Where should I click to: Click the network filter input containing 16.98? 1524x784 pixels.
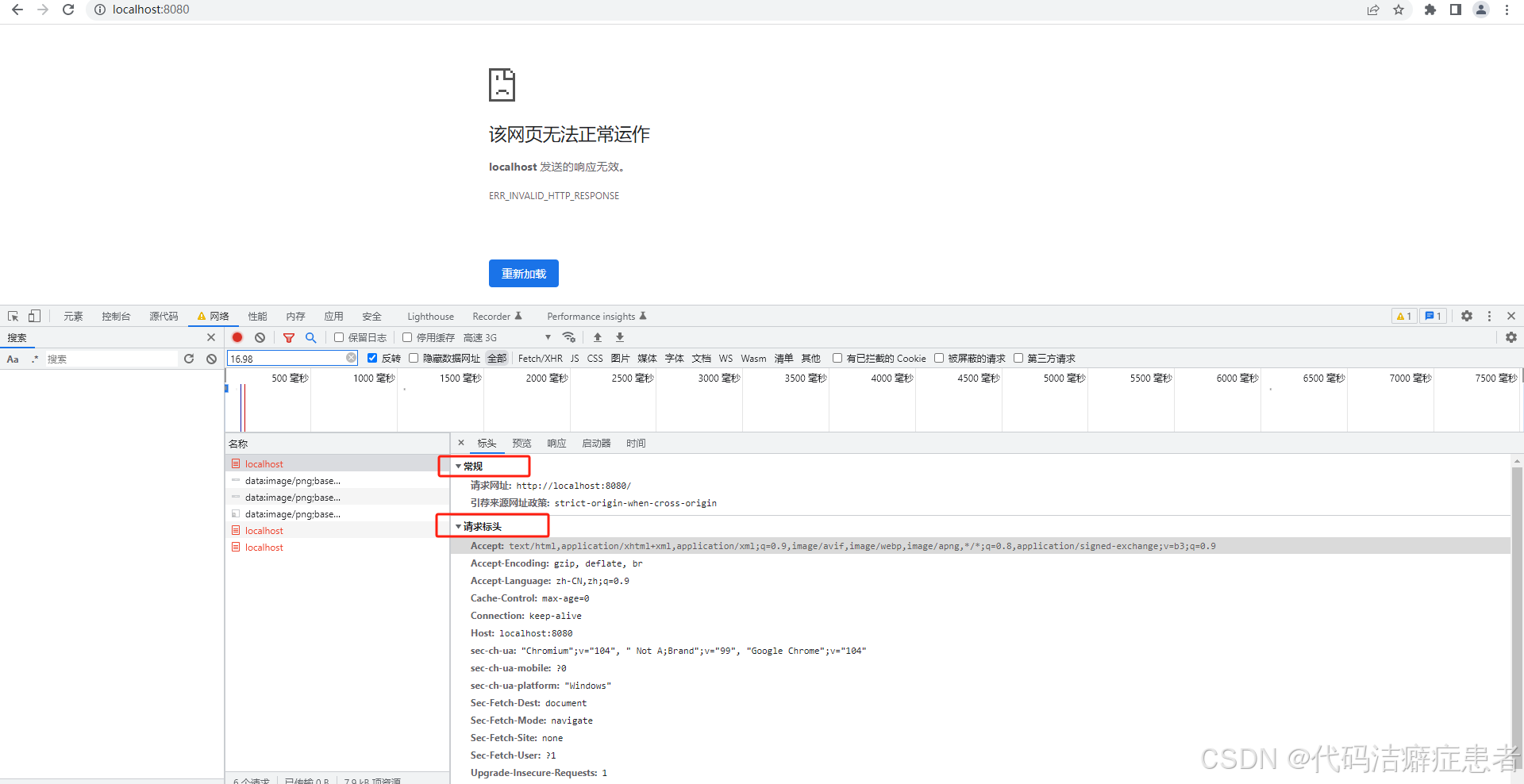286,358
